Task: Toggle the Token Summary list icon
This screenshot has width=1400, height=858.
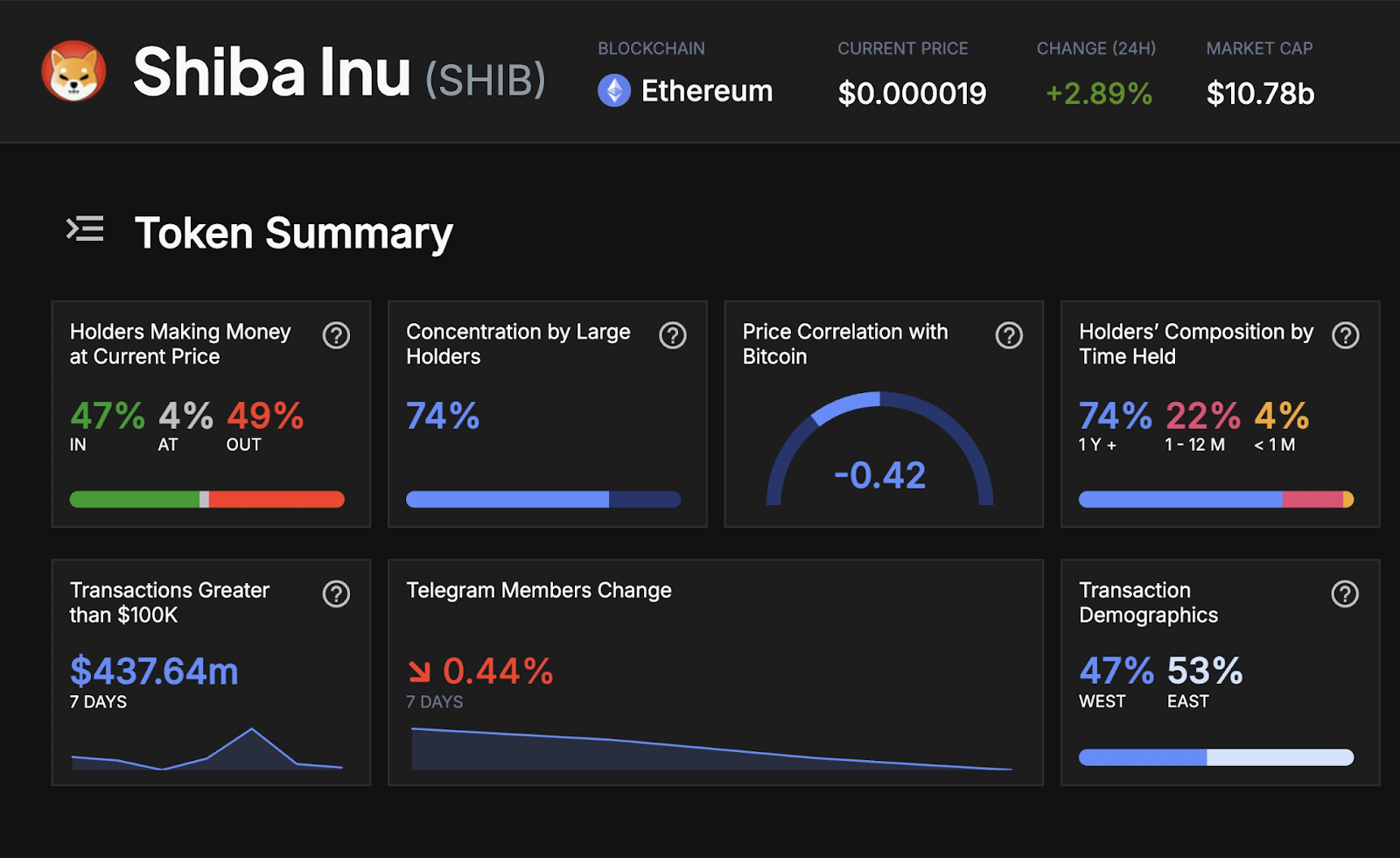Action: 85,229
